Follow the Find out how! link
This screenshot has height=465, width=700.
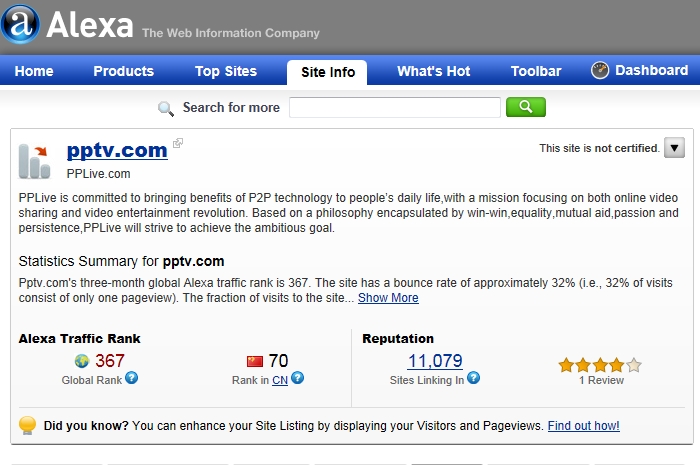coord(583,426)
